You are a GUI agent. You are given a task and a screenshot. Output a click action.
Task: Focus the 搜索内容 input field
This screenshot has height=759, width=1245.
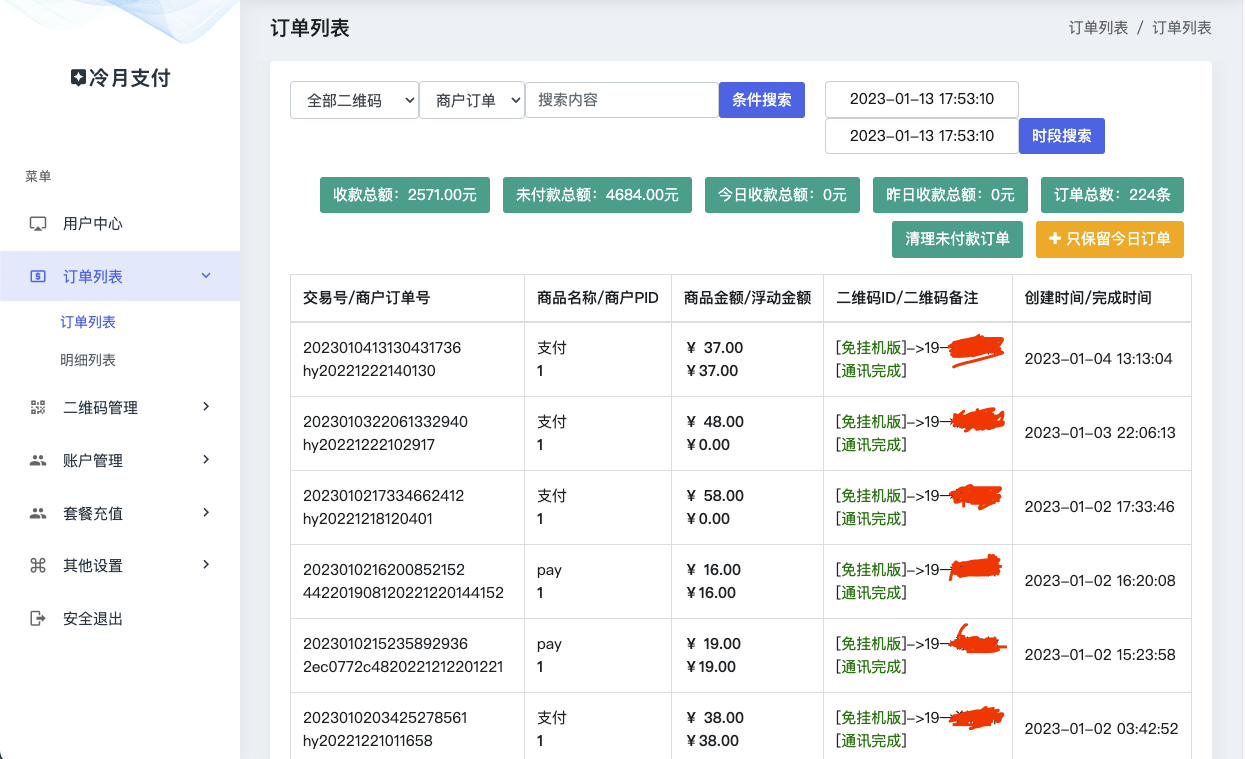pyautogui.click(x=621, y=100)
